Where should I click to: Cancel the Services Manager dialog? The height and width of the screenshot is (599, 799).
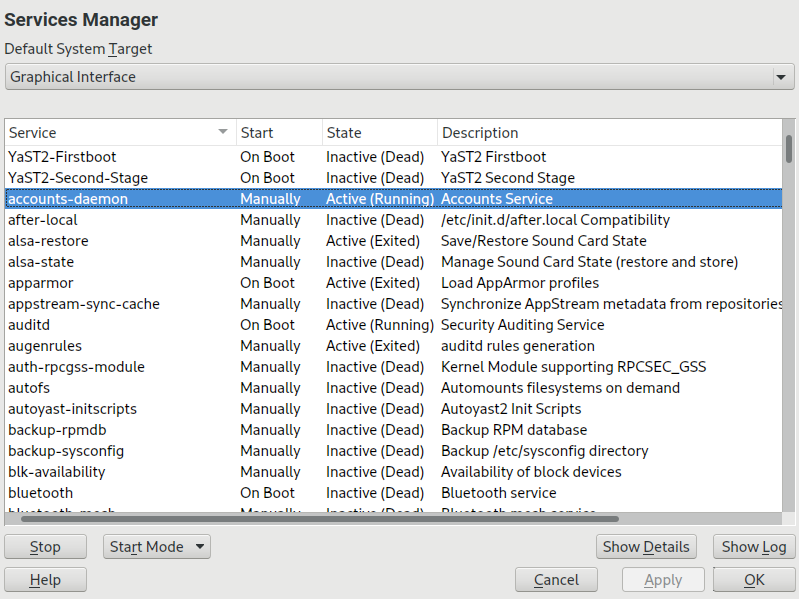556,580
